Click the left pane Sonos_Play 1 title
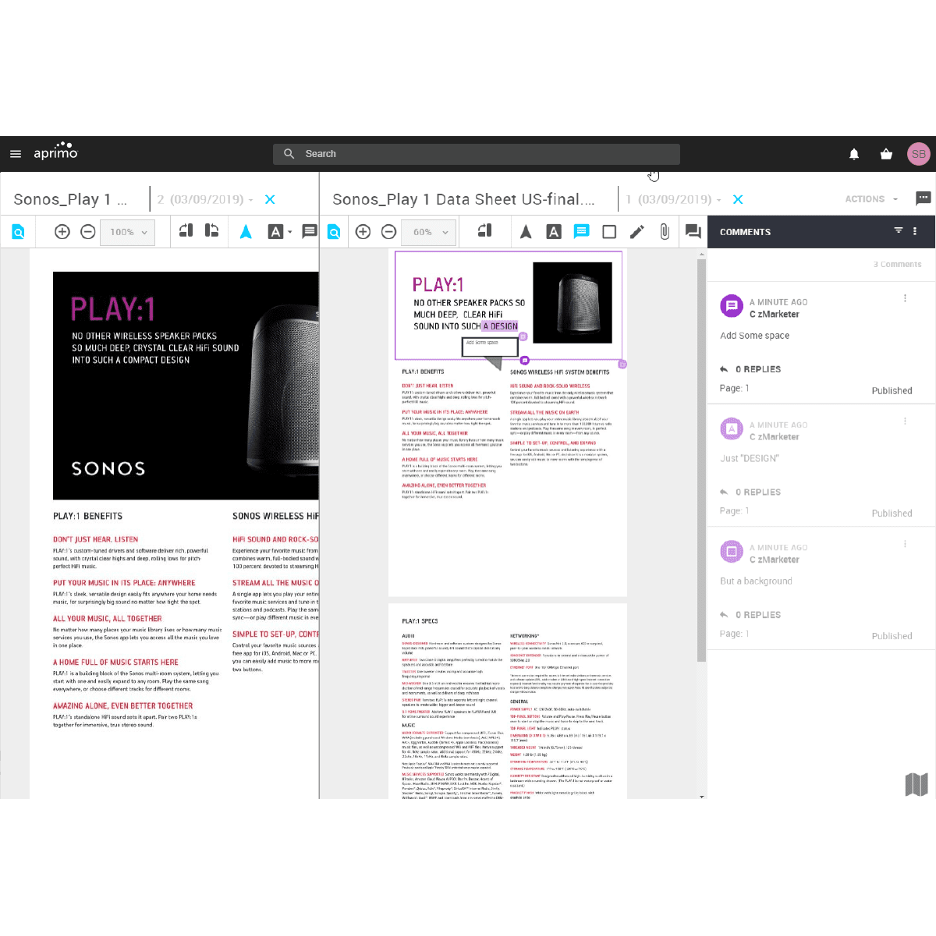 70,199
